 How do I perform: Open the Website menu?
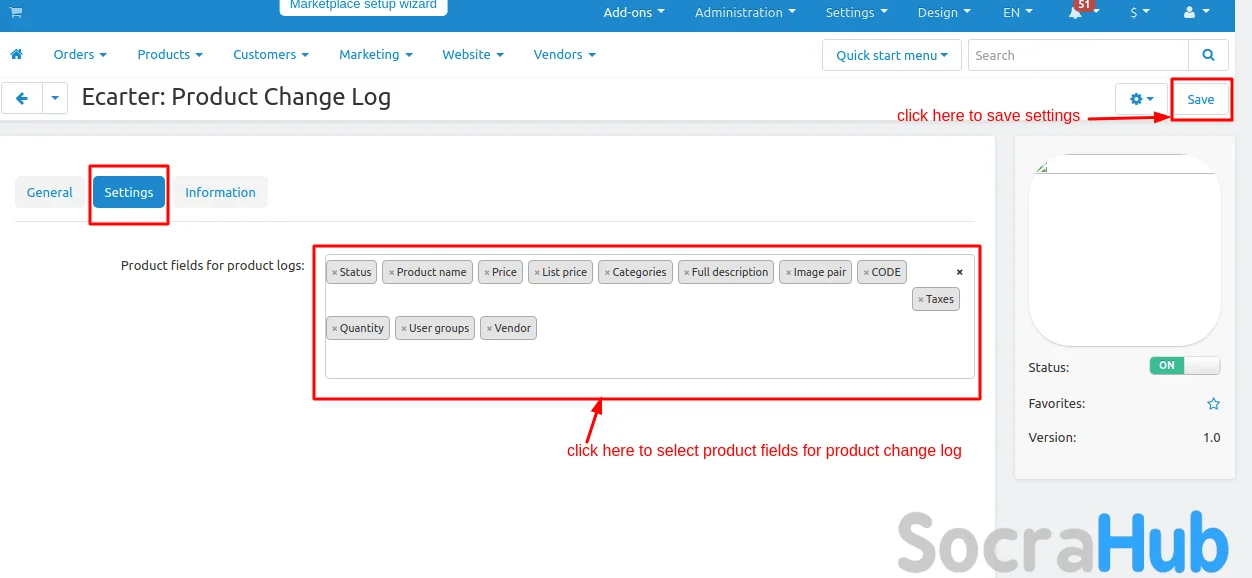473,54
